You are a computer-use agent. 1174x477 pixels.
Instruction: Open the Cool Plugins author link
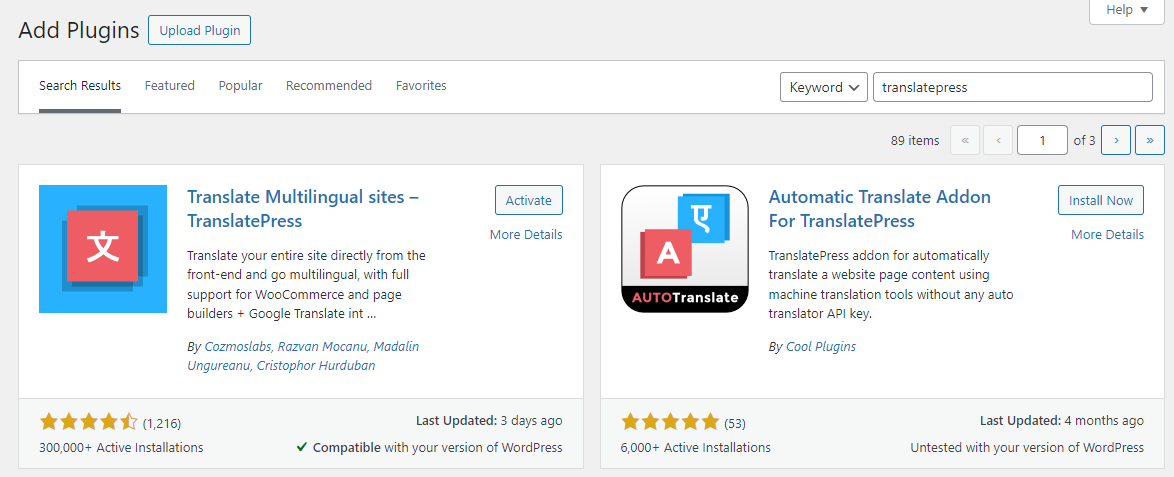(821, 347)
